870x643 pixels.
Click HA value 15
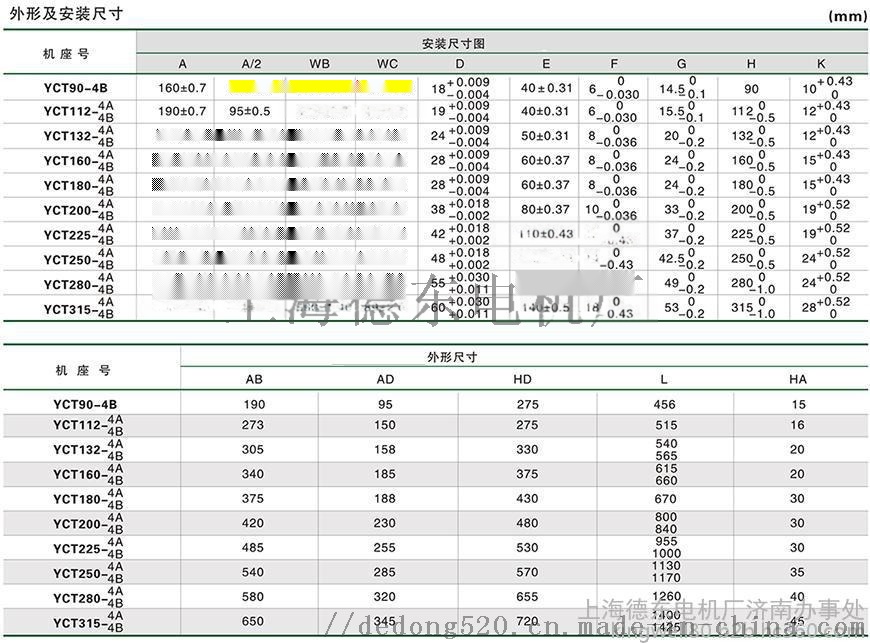point(798,404)
